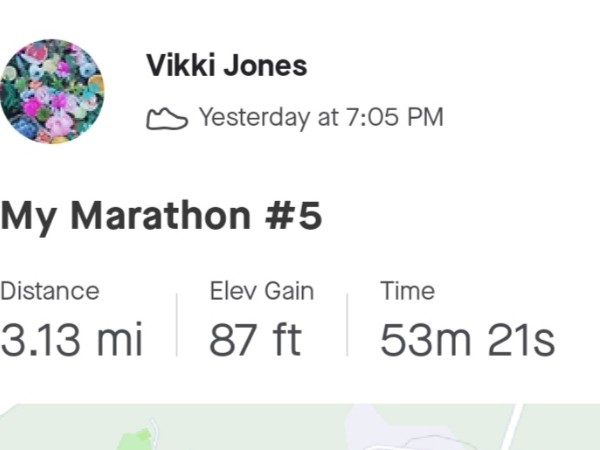Select the 3.13 mi distance value
600x450 pixels.
tap(71, 339)
